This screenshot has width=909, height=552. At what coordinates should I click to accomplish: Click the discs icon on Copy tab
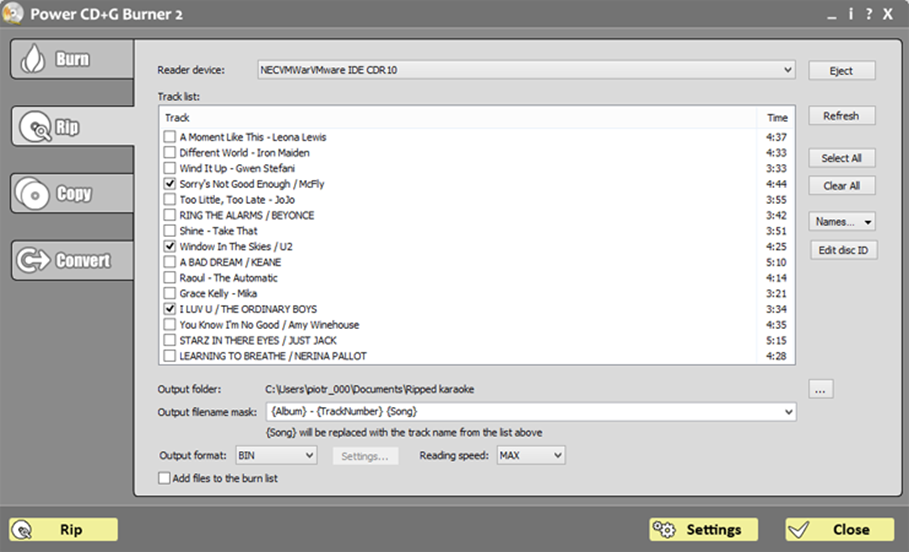pos(31,193)
